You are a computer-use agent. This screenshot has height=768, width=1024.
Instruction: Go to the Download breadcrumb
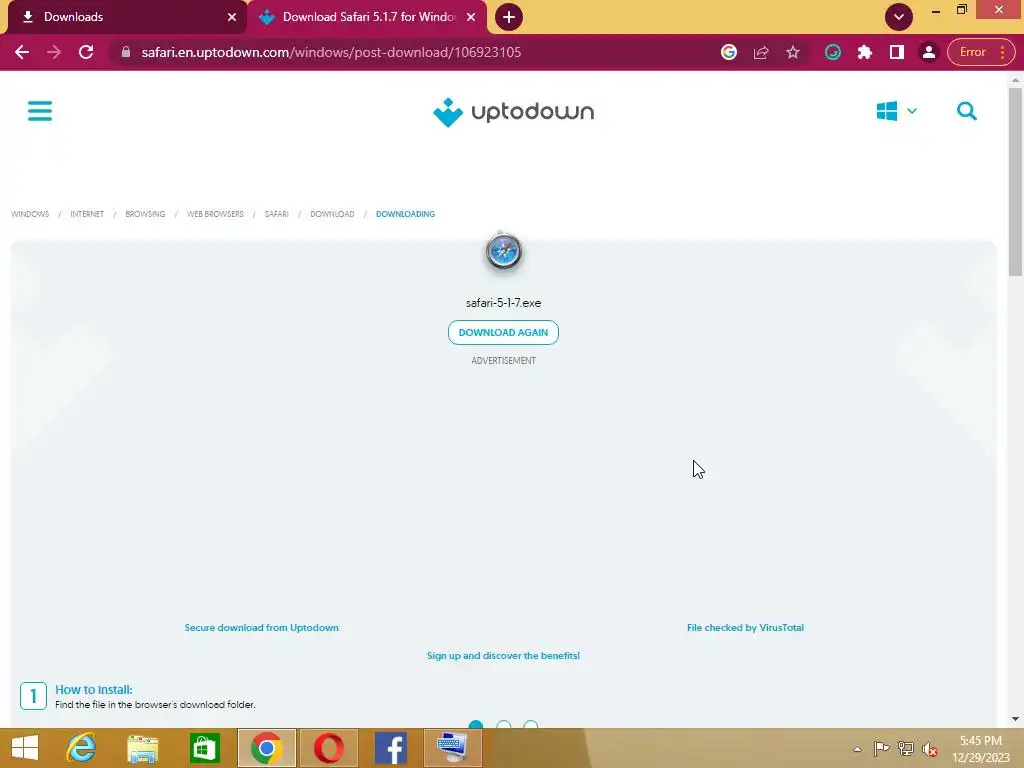[x=332, y=214]
